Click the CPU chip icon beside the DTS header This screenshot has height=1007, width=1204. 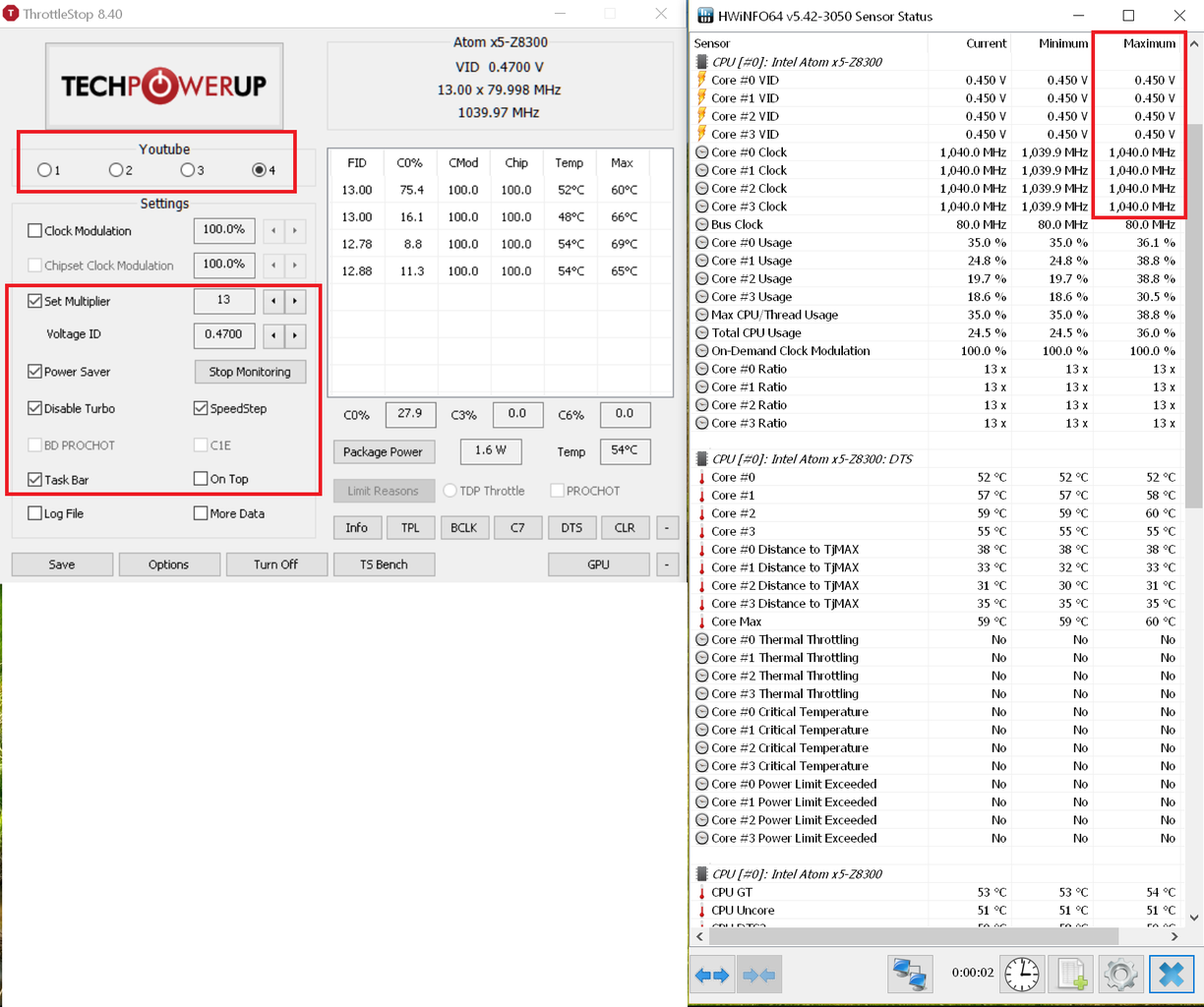click(x=702, y=459)
